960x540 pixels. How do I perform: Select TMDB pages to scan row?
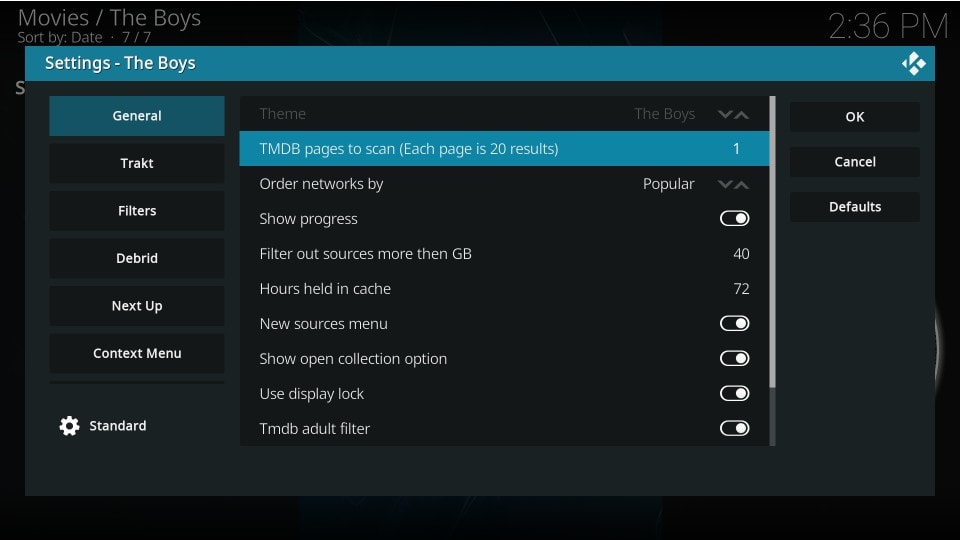click(504, 149)
